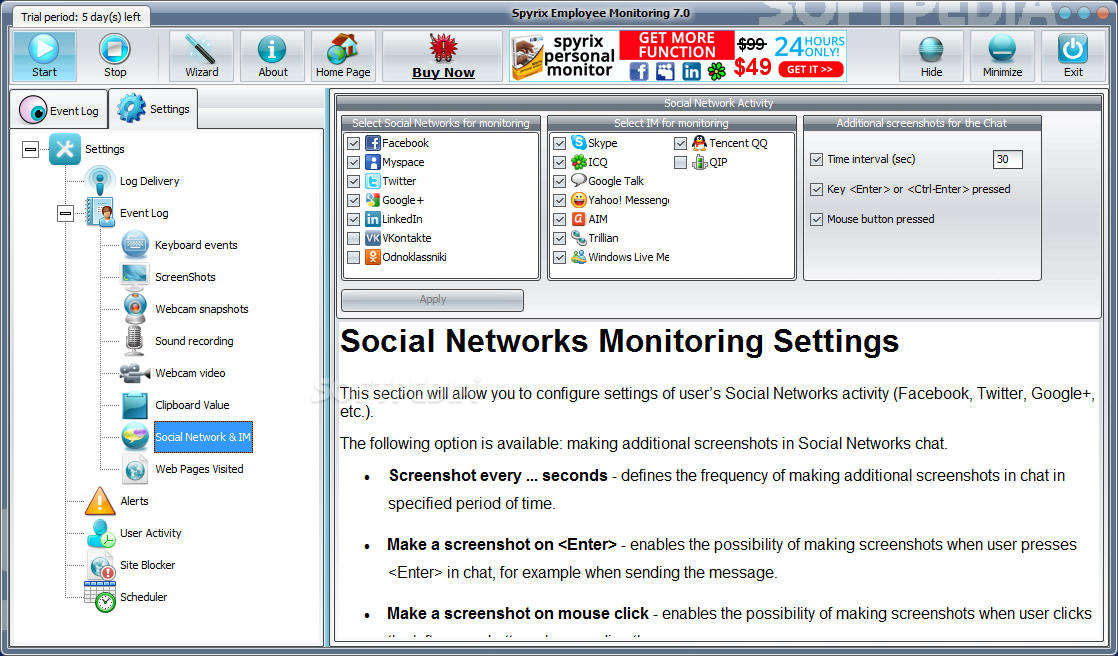Collapse the Event Log tree node
This screenshot has width=1118, height=656.
pos(65,212)
